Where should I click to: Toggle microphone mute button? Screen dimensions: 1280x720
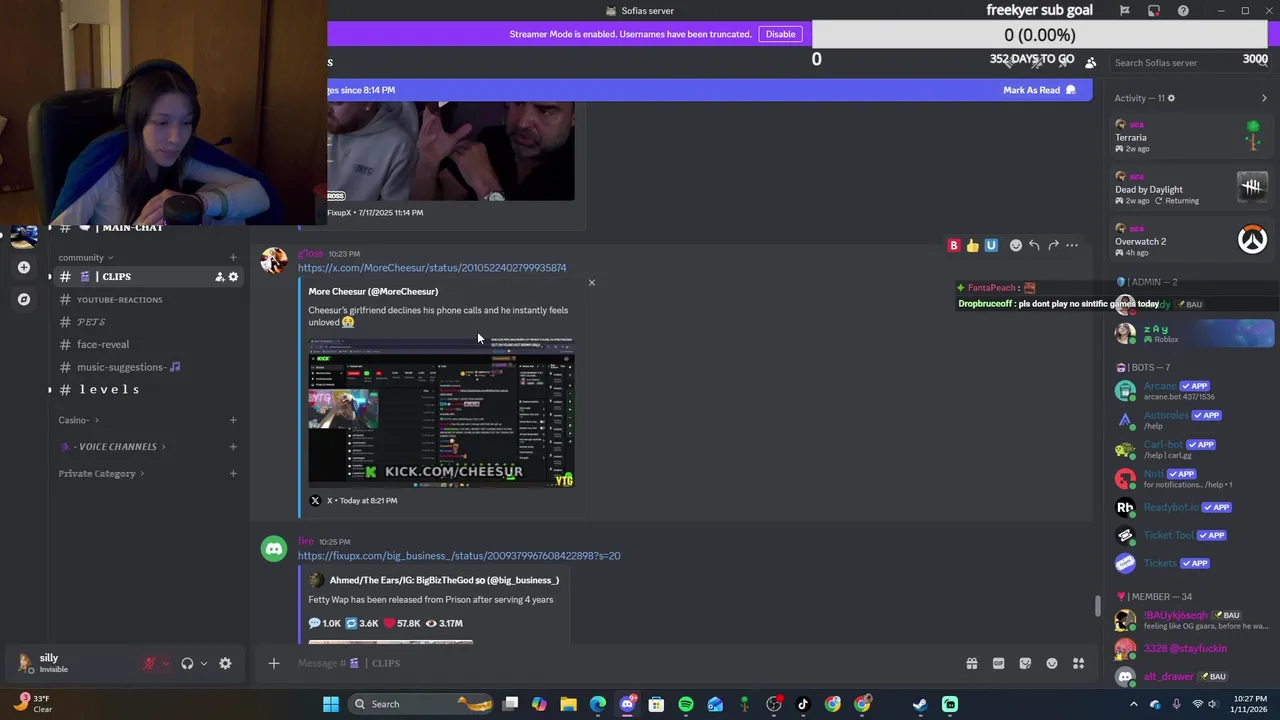click(149, 663)
